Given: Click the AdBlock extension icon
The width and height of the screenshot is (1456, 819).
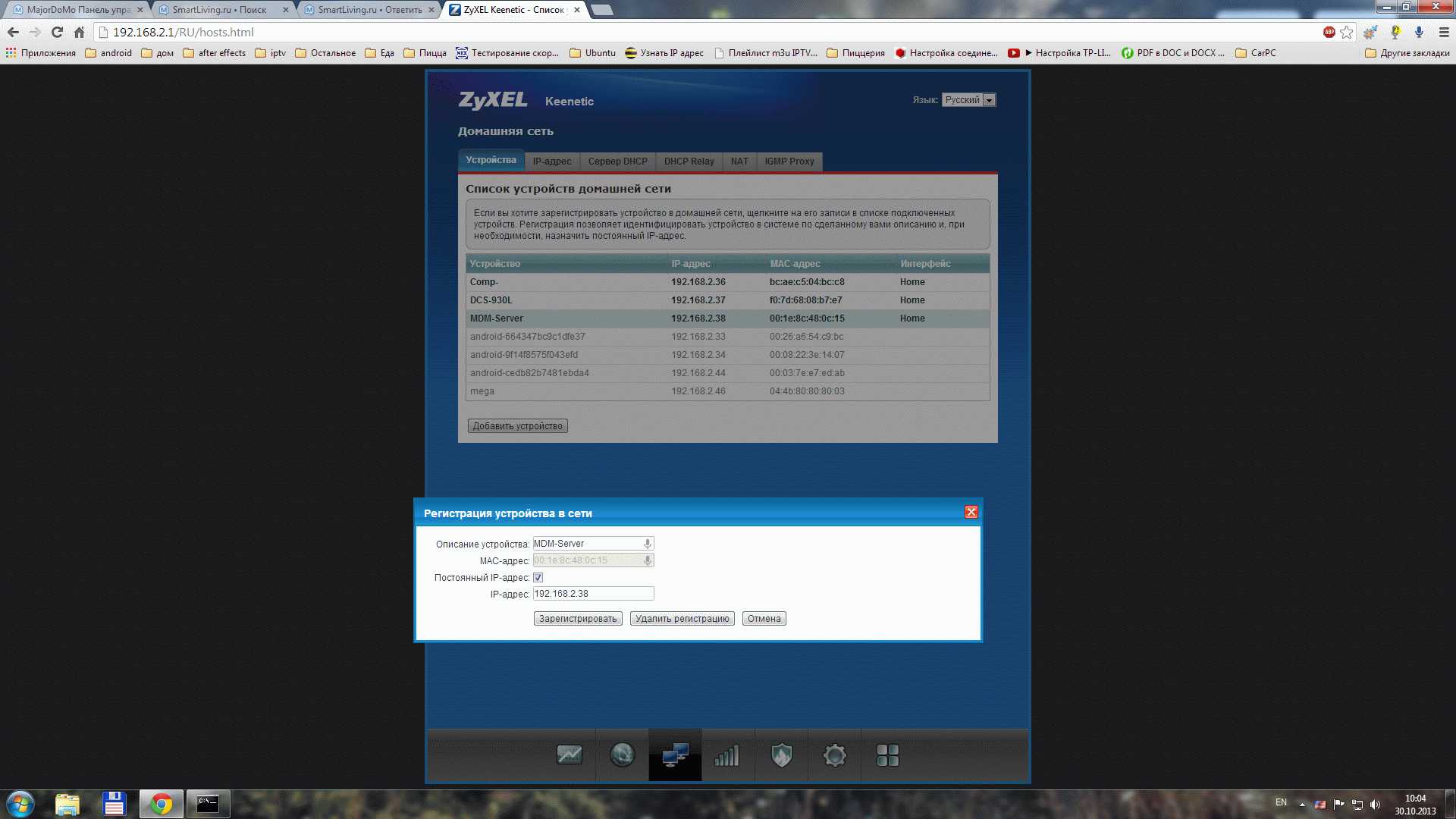Looking at the screenshot, I should tap(1329, 32).
